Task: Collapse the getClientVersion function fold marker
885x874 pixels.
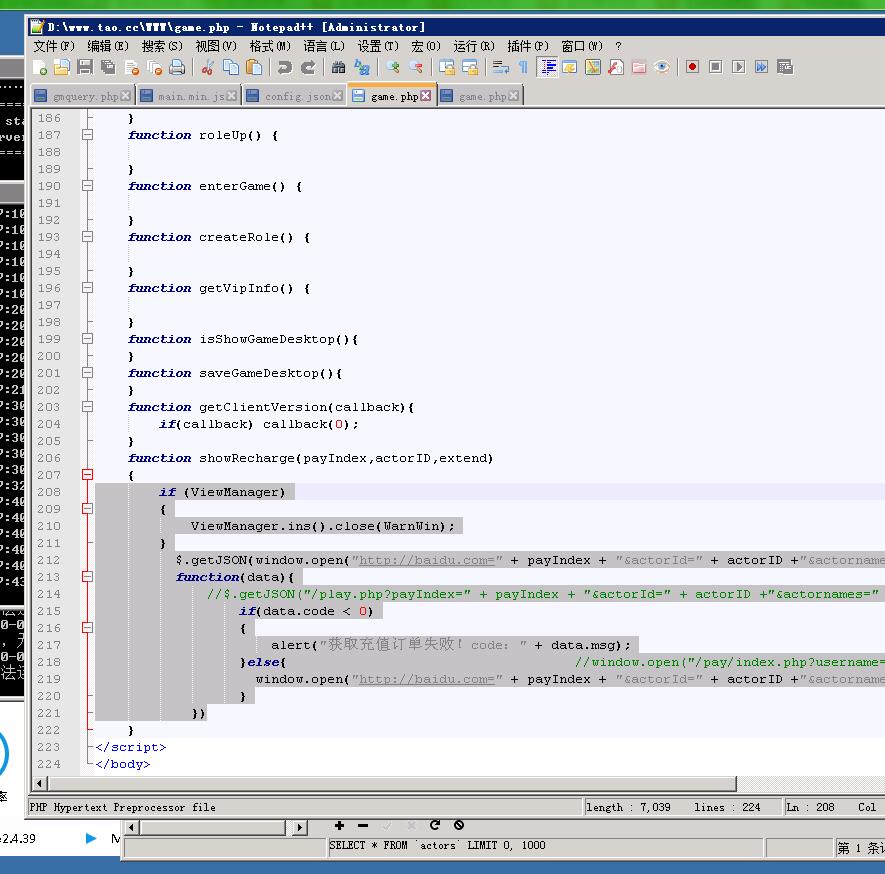Action: pyautogui.click(x=87, y=407)
